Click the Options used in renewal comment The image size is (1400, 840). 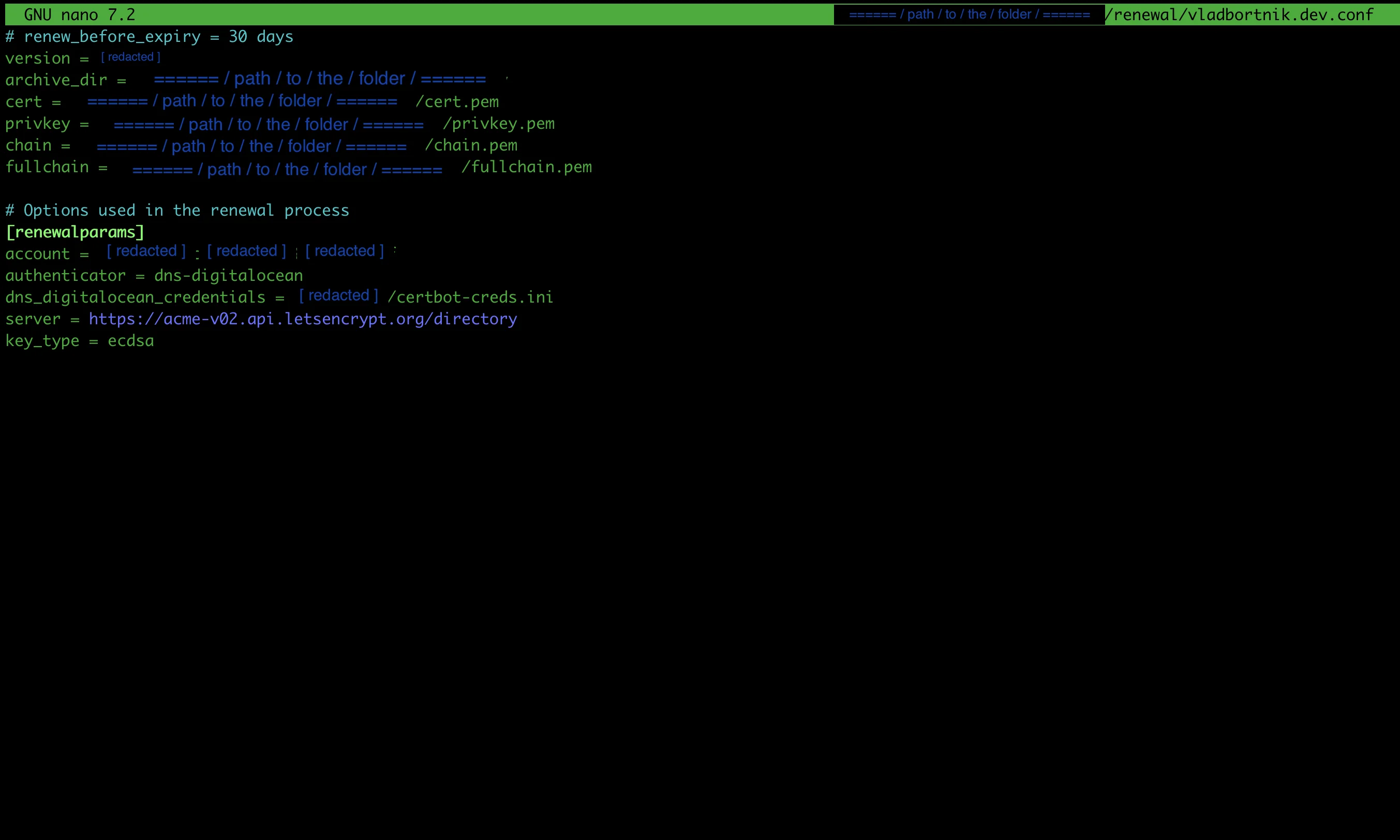[x=177, y=211]
